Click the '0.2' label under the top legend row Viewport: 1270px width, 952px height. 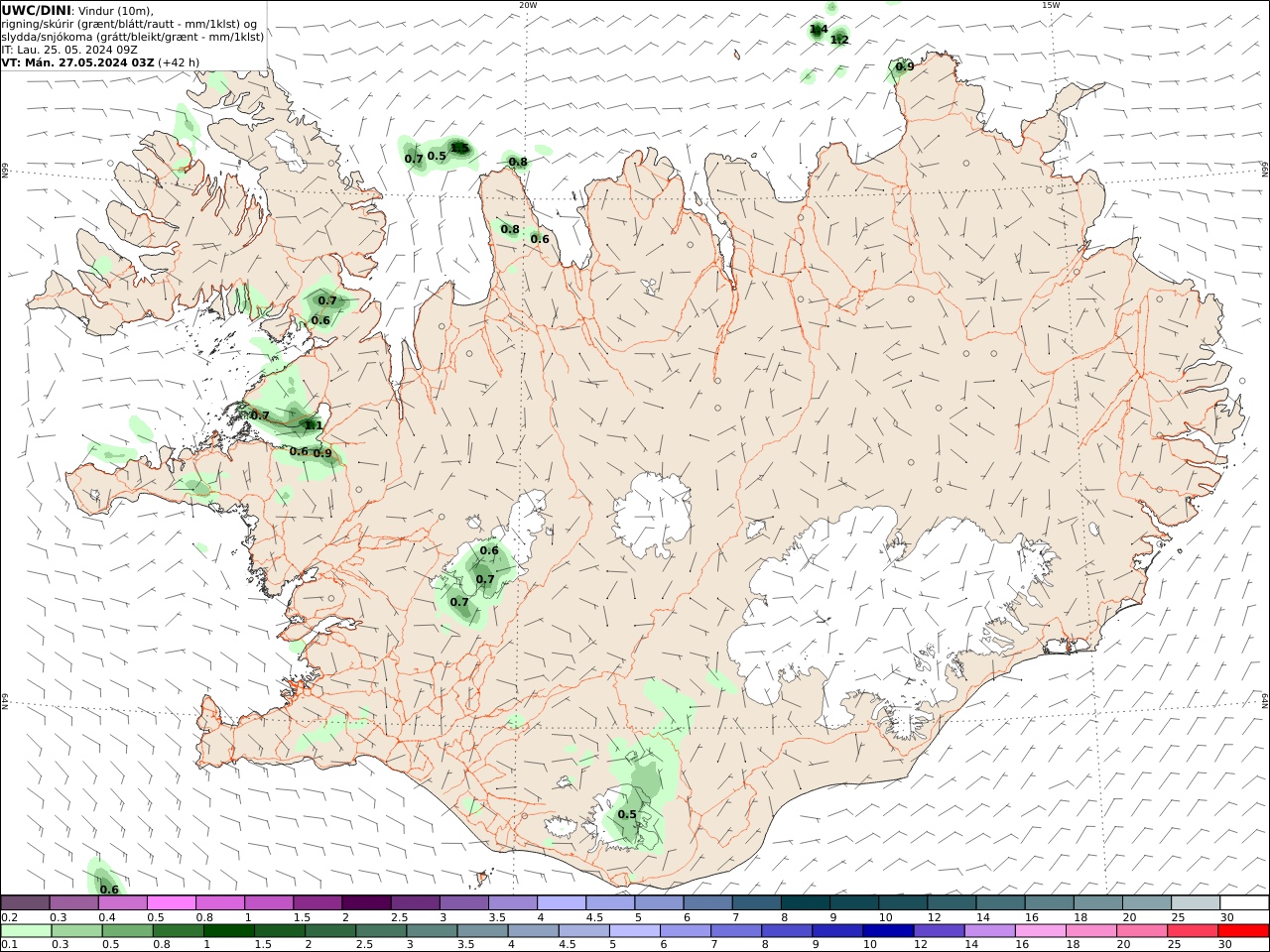click(x=9, y=917)
